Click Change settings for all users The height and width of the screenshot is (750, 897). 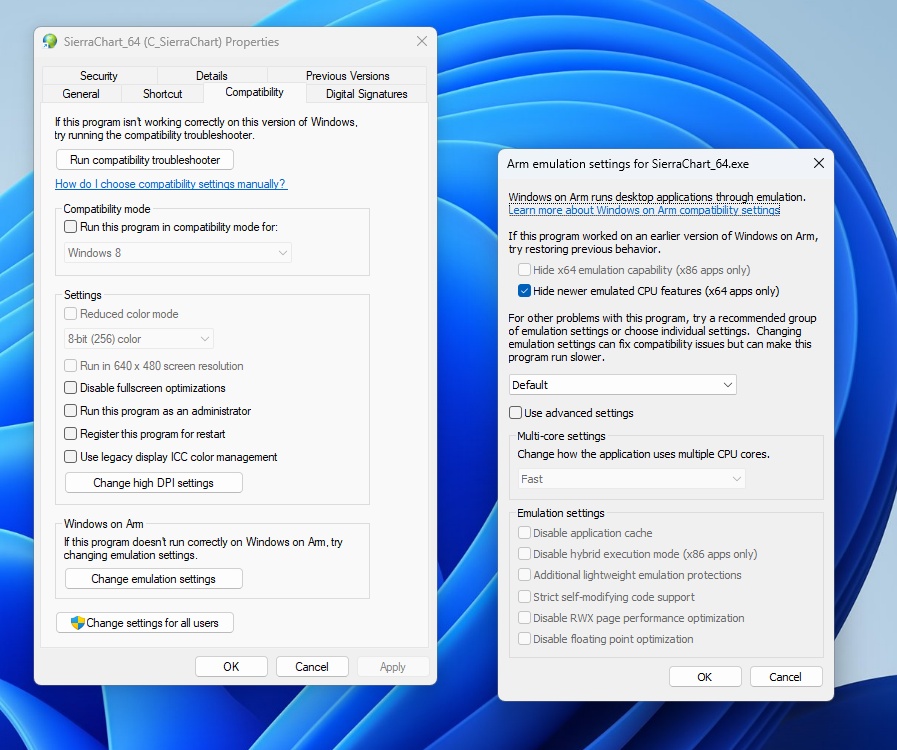click(145, 622)
